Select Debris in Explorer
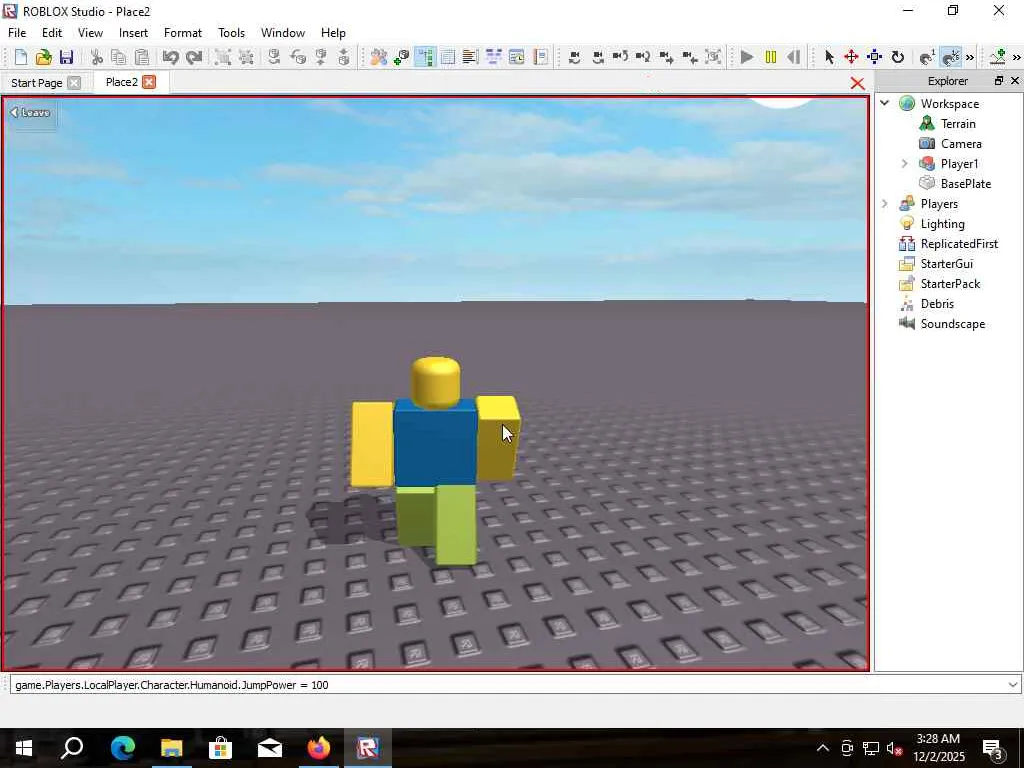Screen dimensions: 1024x768 pyautogui.click(x=937, y=304)
